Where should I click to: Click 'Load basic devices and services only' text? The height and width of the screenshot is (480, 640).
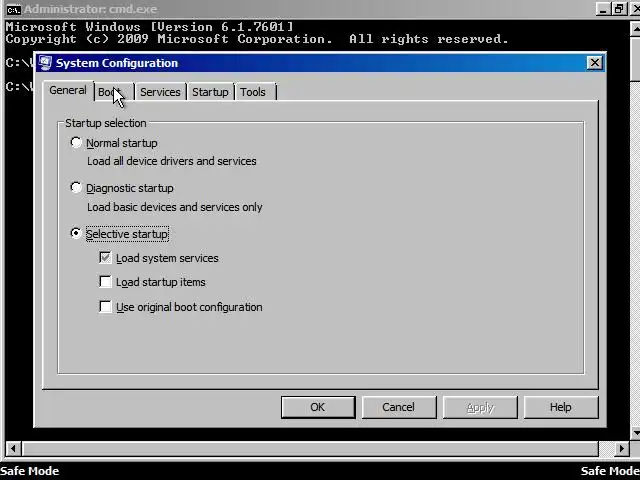point(175,207)
